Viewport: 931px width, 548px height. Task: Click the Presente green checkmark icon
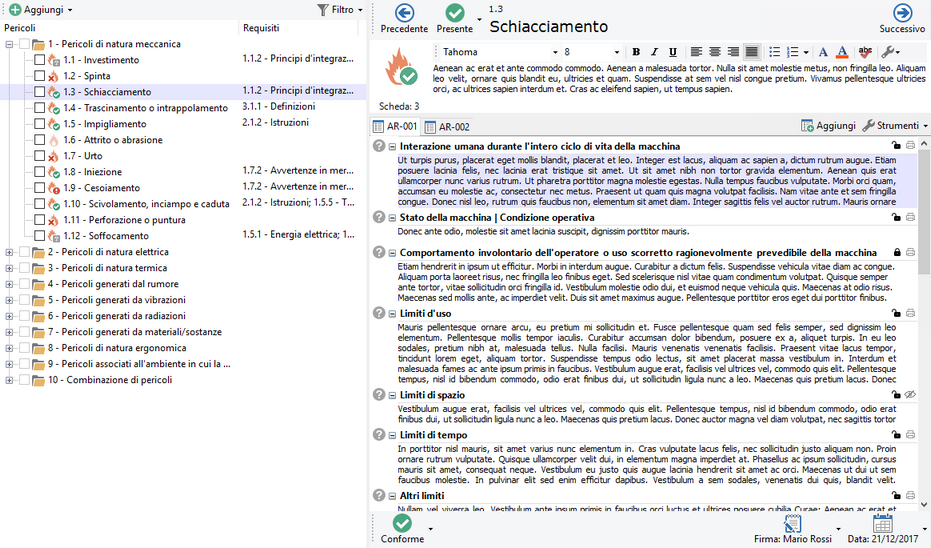point(455,13)
